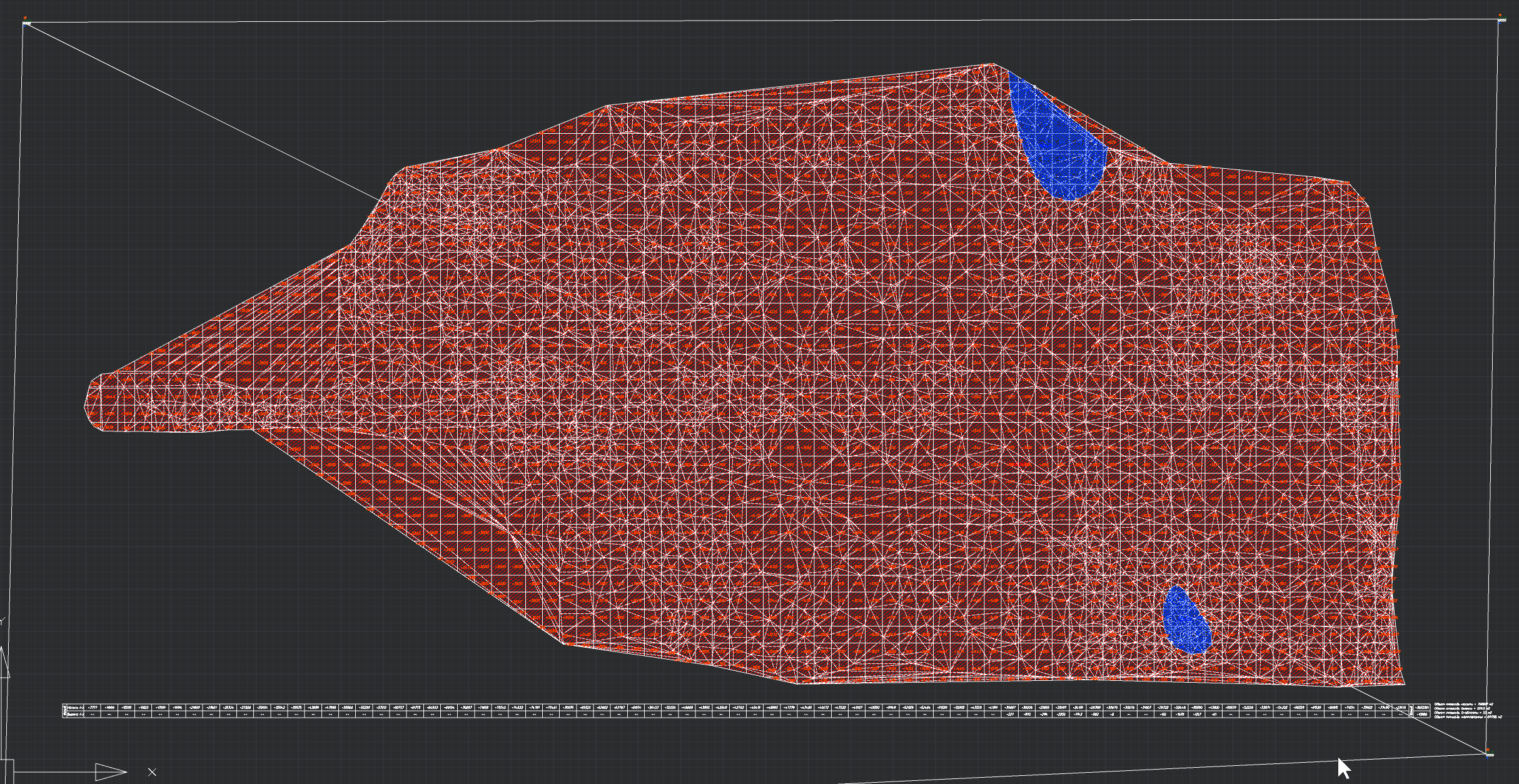Click the X label of the UCS icon
Image resolution: width=1519 pixels, height=784 pixels.
[152, 772]
